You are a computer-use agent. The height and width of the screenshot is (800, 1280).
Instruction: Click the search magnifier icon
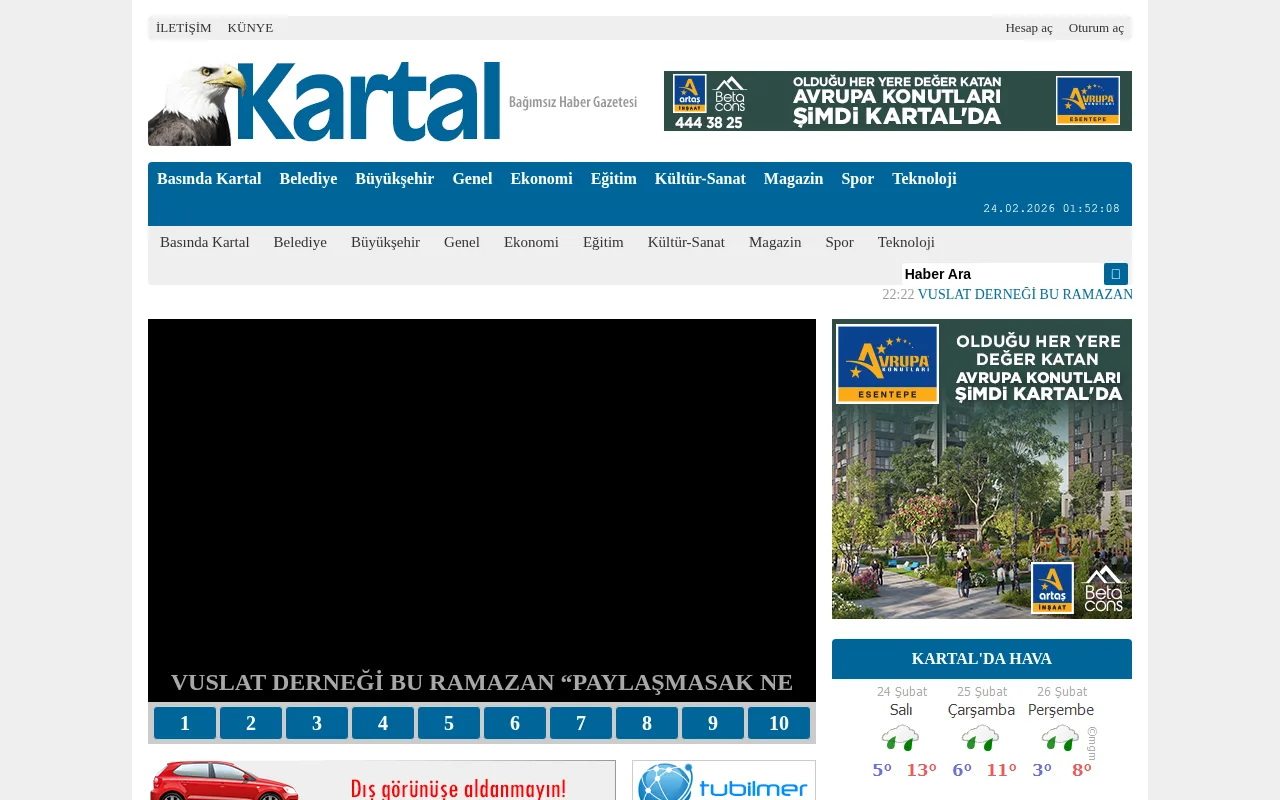(x=1114, y=273)
